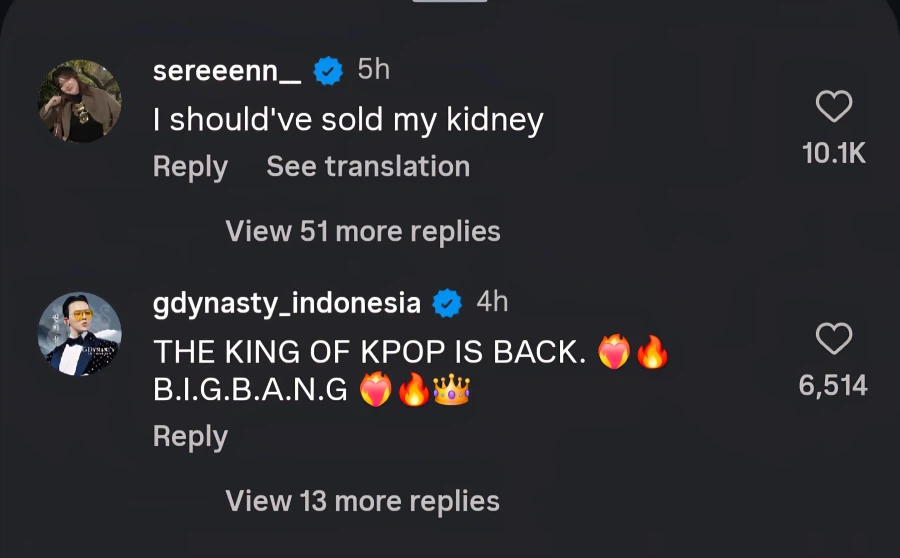
Task: Select the "I should've sold my kidney" text
Action: (x=348, y=121)
